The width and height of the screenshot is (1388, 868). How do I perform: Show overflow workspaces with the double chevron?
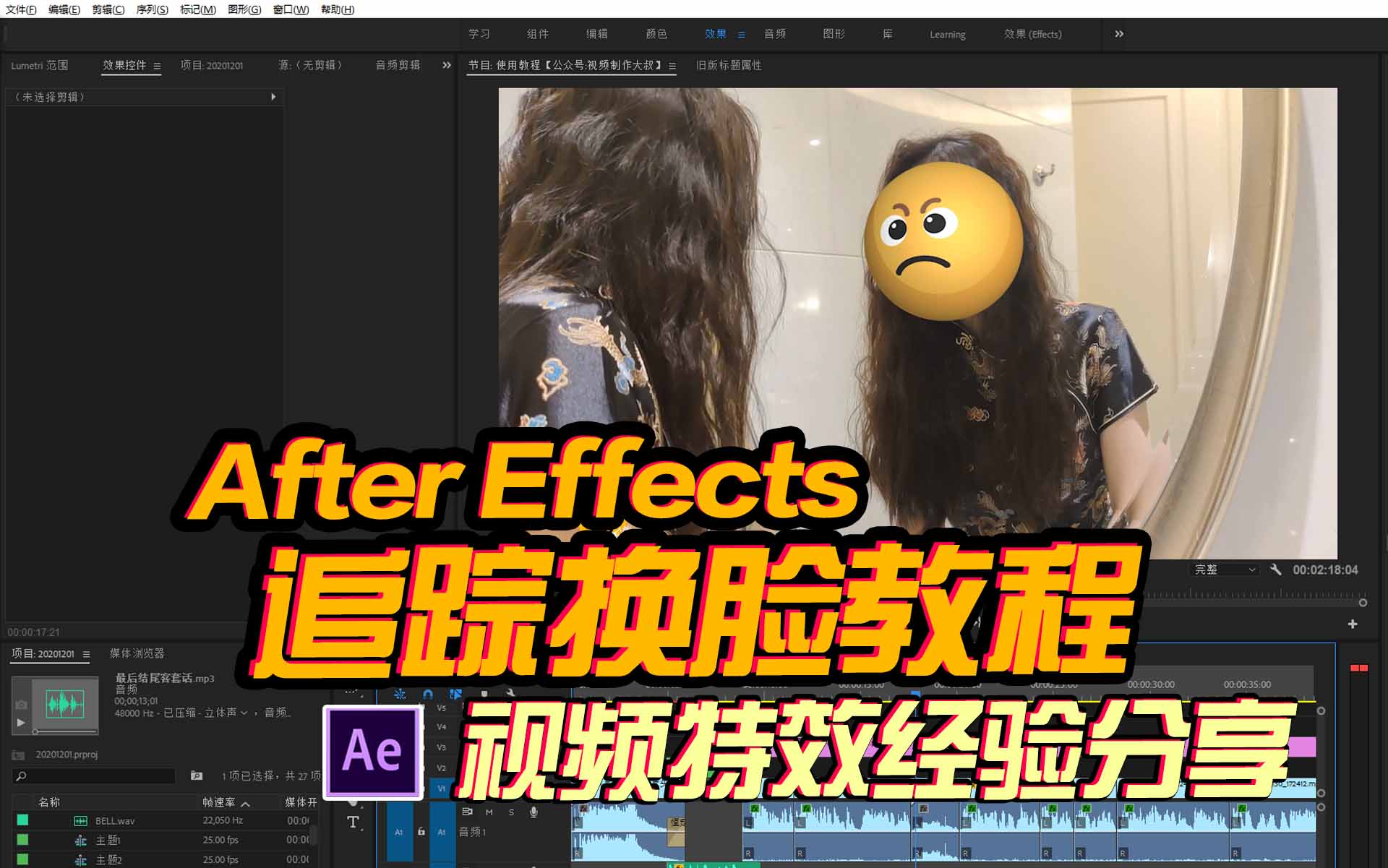[1119, 34]
